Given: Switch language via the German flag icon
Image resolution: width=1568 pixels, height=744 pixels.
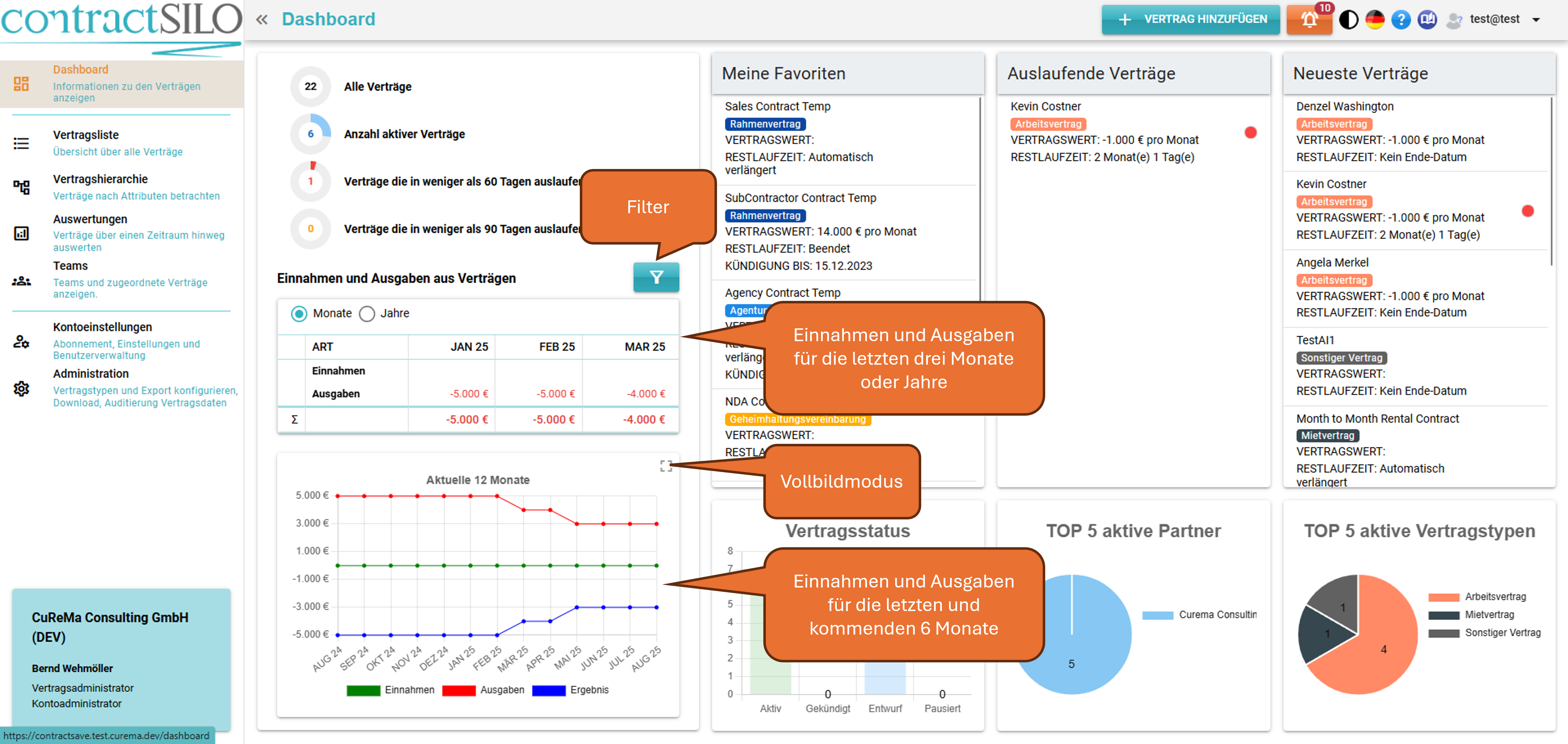Looking at the screenshot, I should pyautogui.click(x=1375, y=19).
